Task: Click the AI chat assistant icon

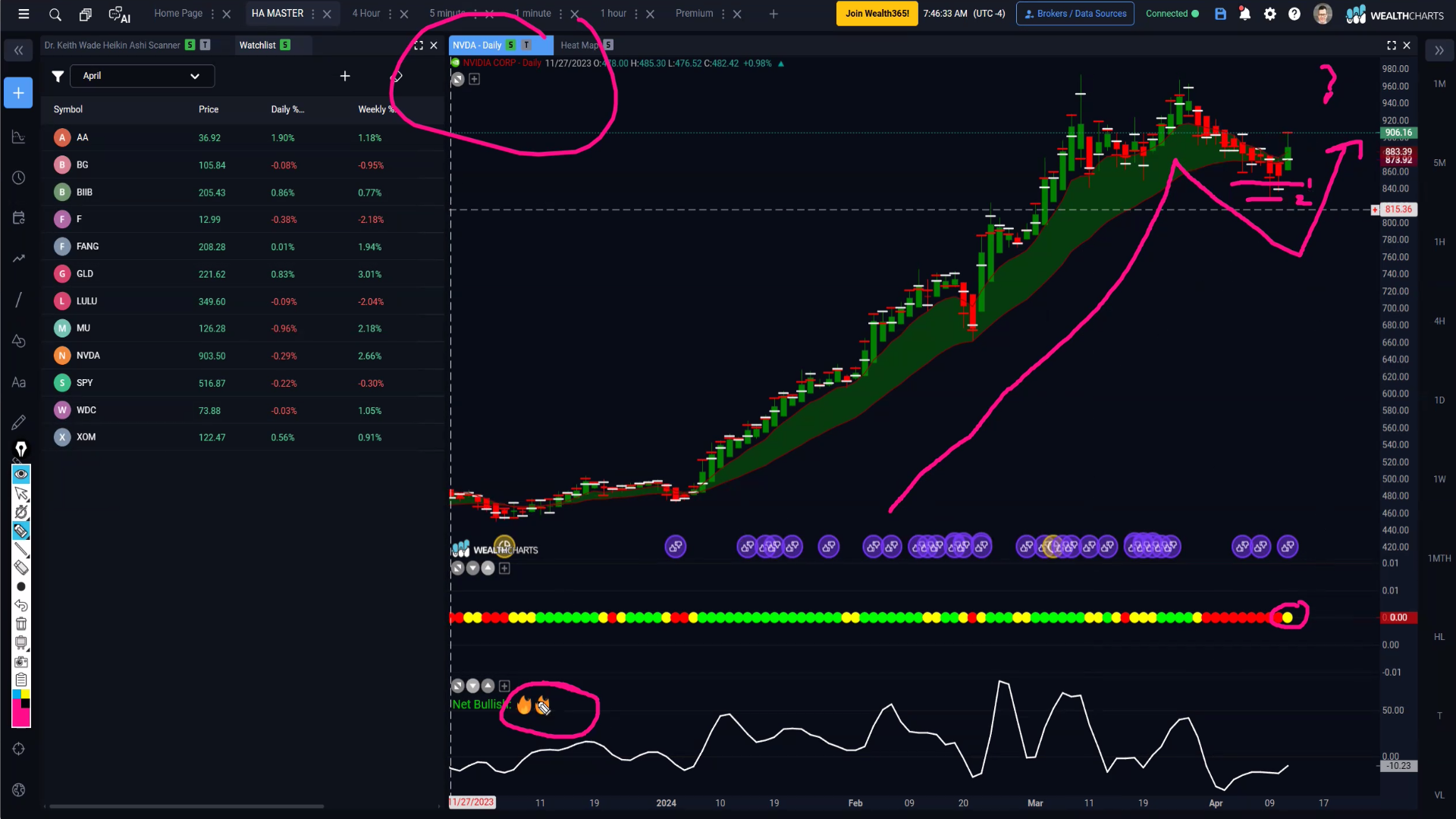Action: click(119, 14)
